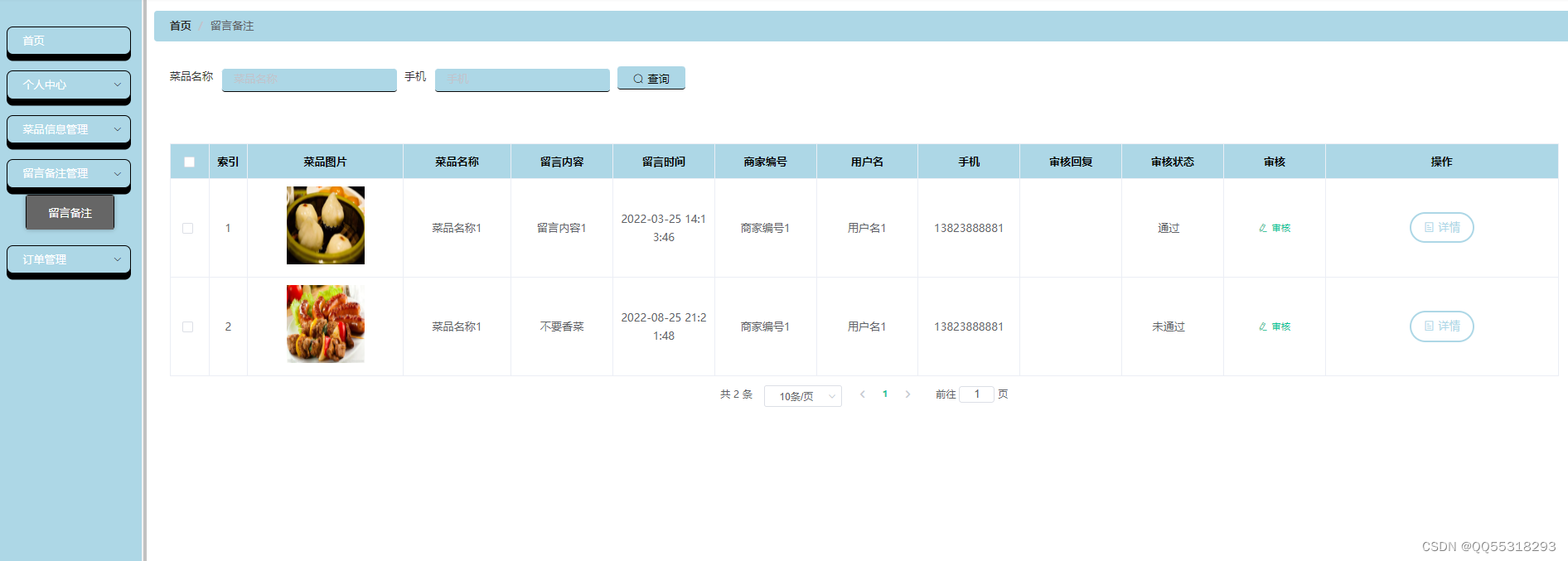Click the 留言内容1 message cell
The width and height of the screenshot is (1568, 561).
coord(562,228)
